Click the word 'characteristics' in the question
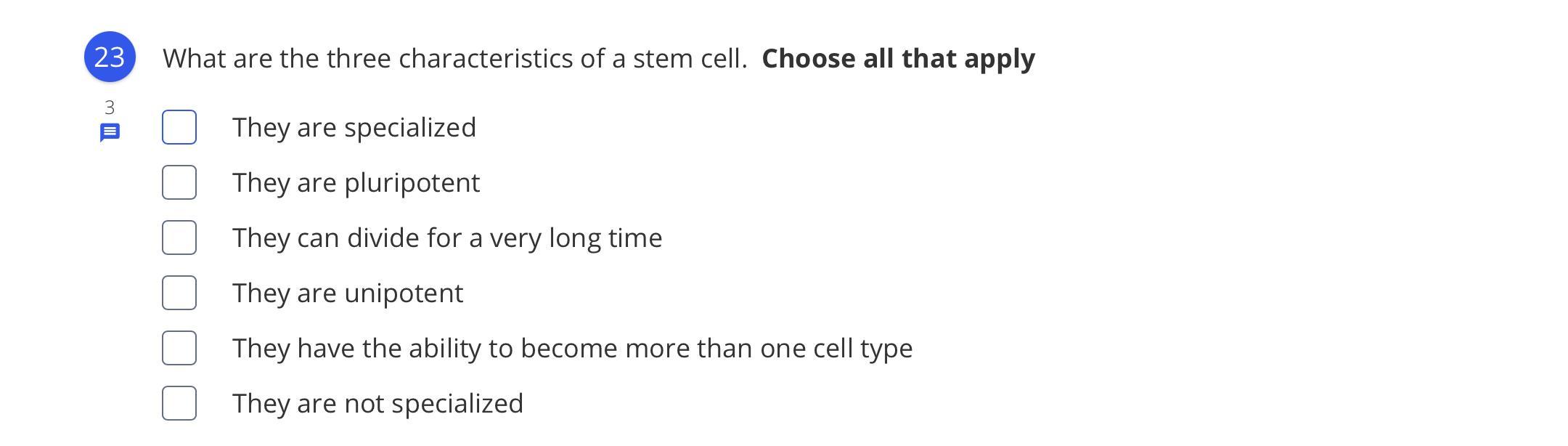 (486, 59)
